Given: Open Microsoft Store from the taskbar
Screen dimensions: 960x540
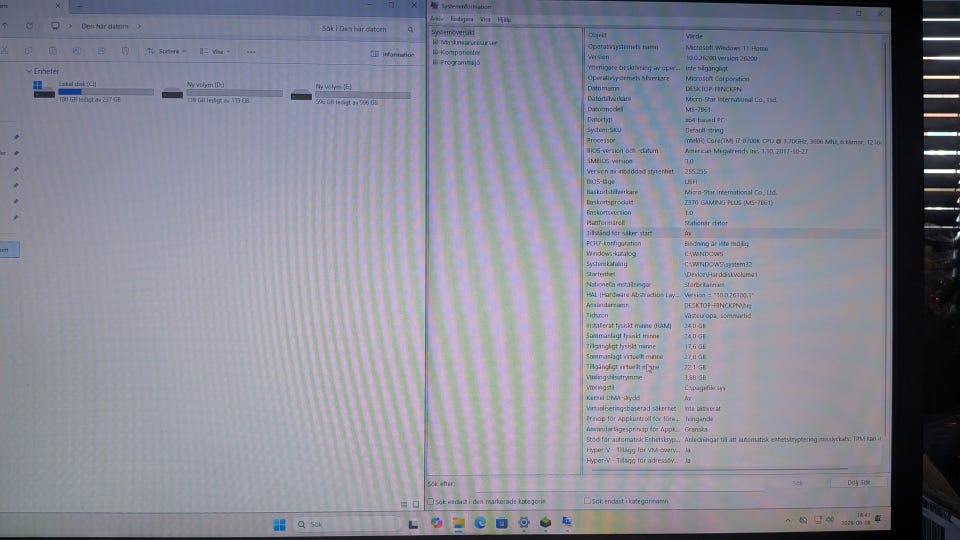Looking at the screenshot, I should pos(501,523).
